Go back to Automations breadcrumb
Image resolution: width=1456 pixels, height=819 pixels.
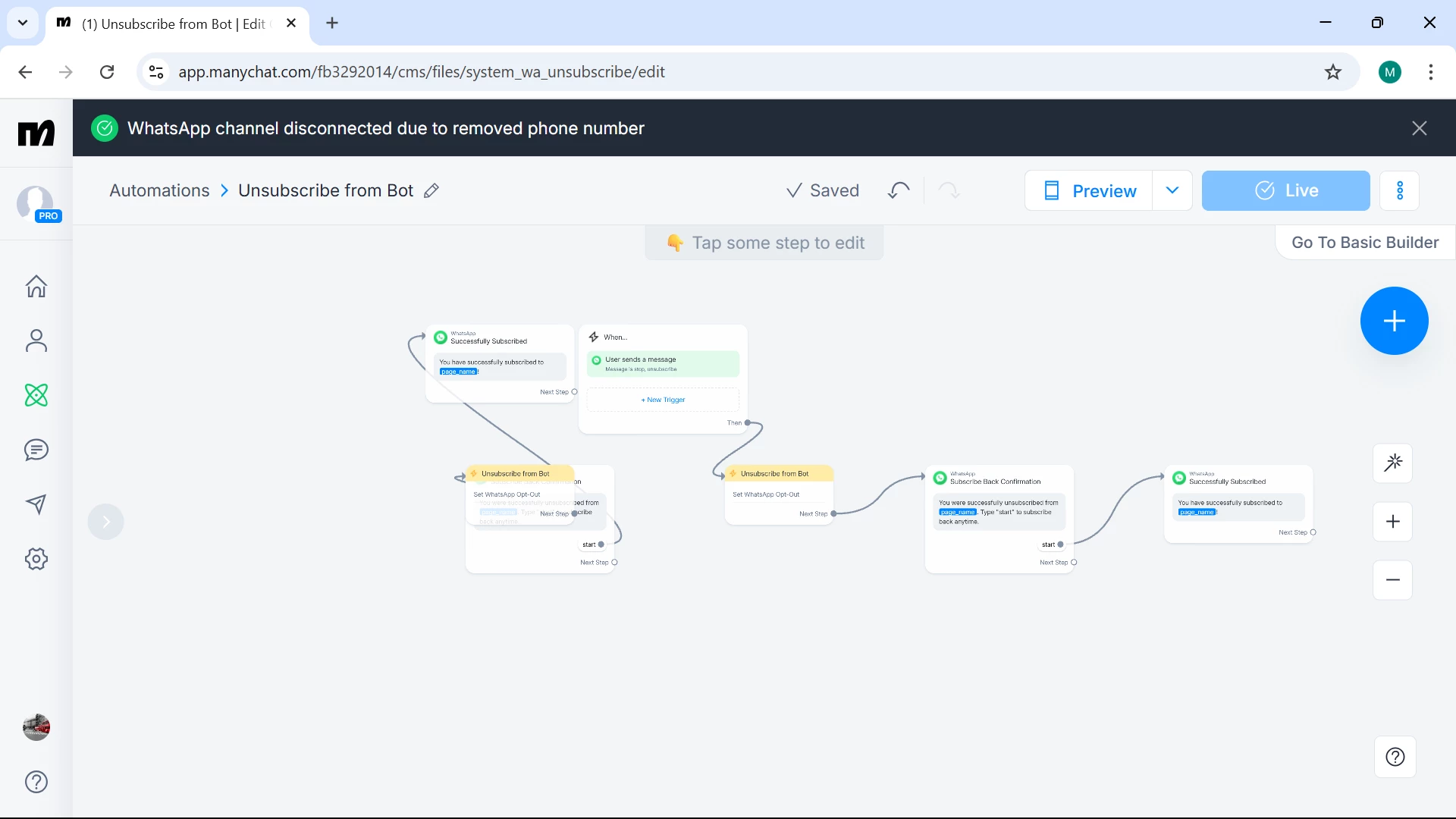pos(159,190)
